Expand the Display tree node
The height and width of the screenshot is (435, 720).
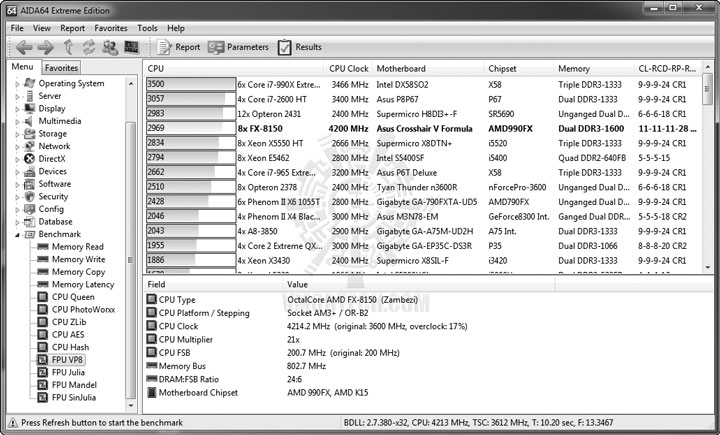tap(17, 109)
